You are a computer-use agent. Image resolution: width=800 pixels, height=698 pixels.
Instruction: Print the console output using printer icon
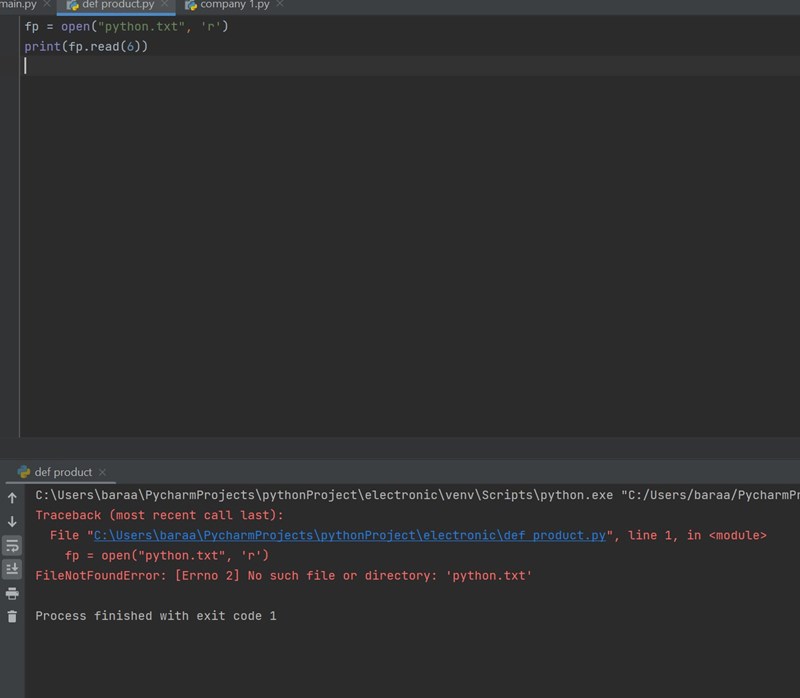pyautogui.click(x=12, y=593)
